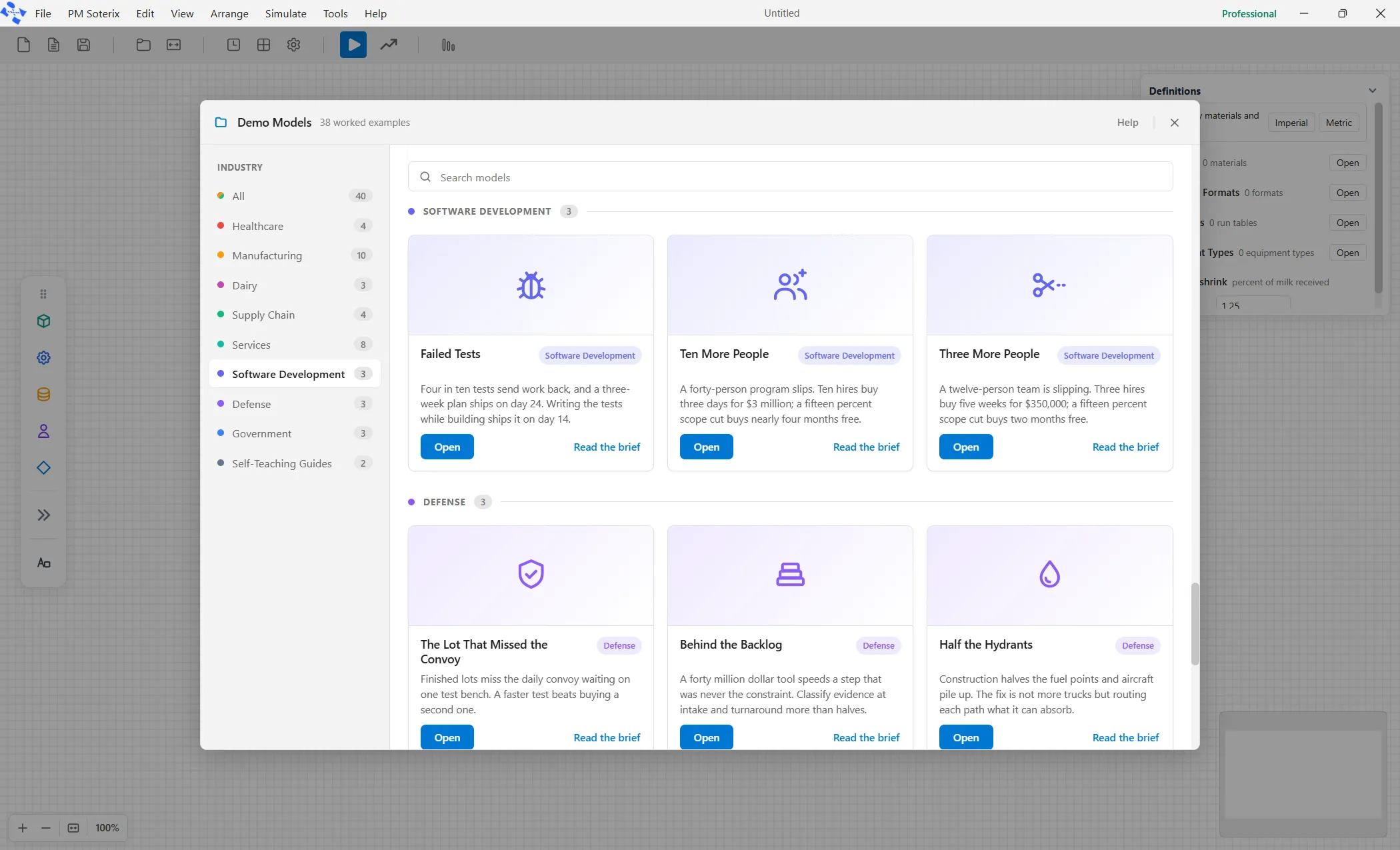The image size is (1400, 850).
Task: Select the diamond decision palette tool
Action: pos(43,468)
